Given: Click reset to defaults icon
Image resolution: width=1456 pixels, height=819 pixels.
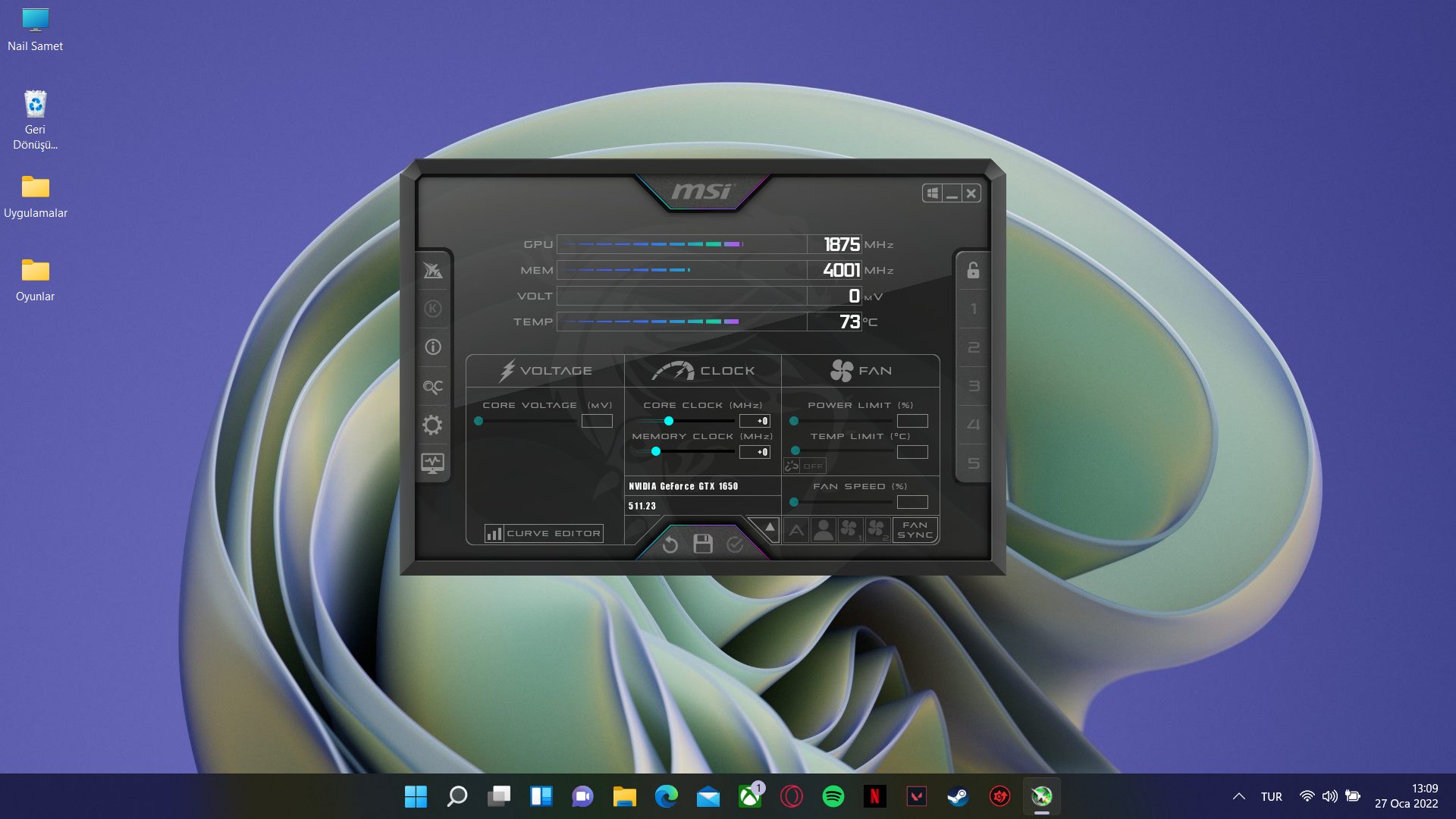Looking at the screenshot, I should point(670,544).
